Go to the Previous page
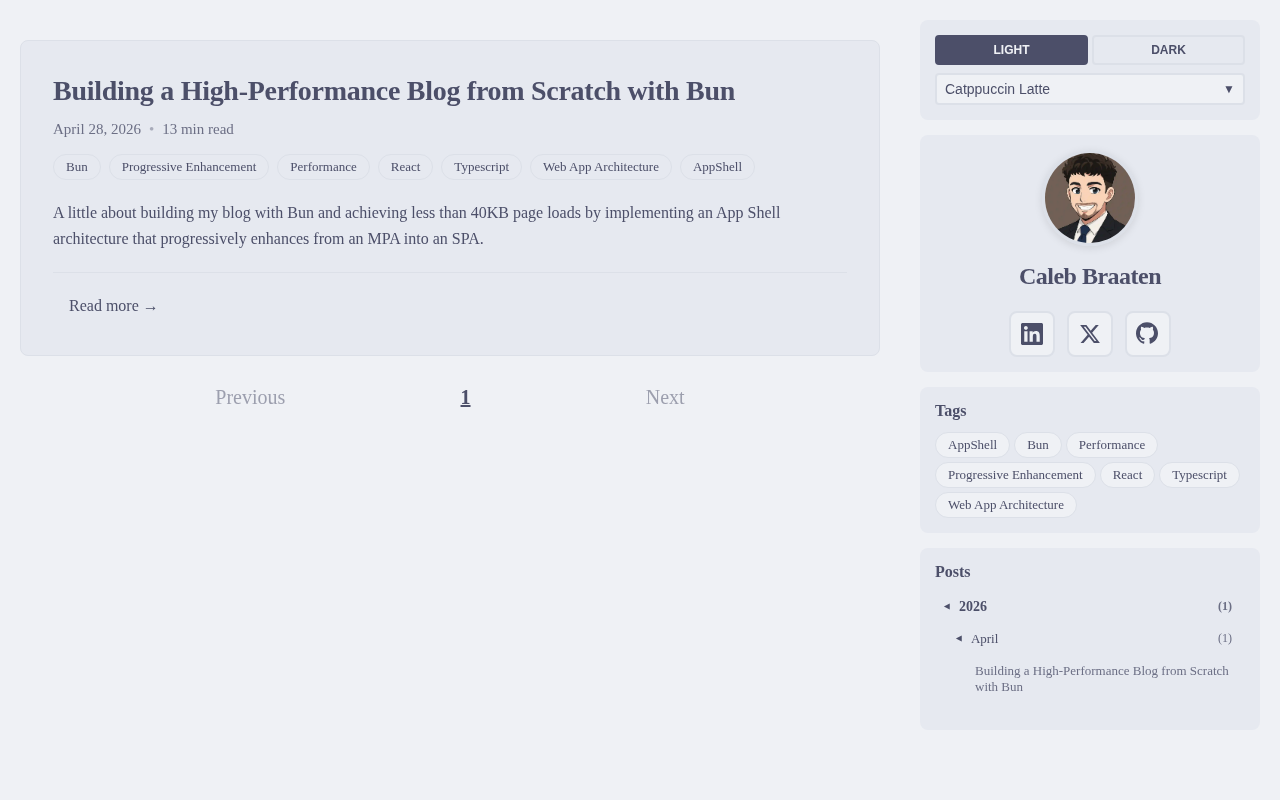 250,397
